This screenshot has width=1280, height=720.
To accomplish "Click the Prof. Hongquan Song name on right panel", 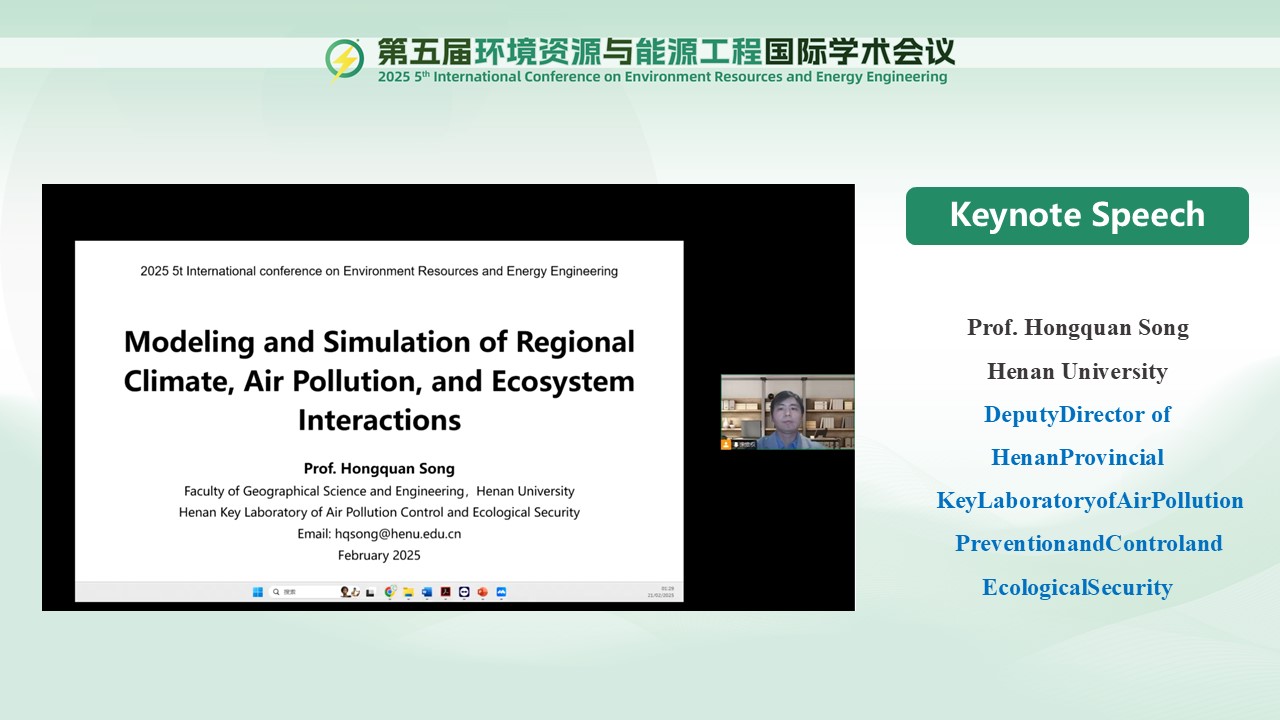I will (1077, 328).
